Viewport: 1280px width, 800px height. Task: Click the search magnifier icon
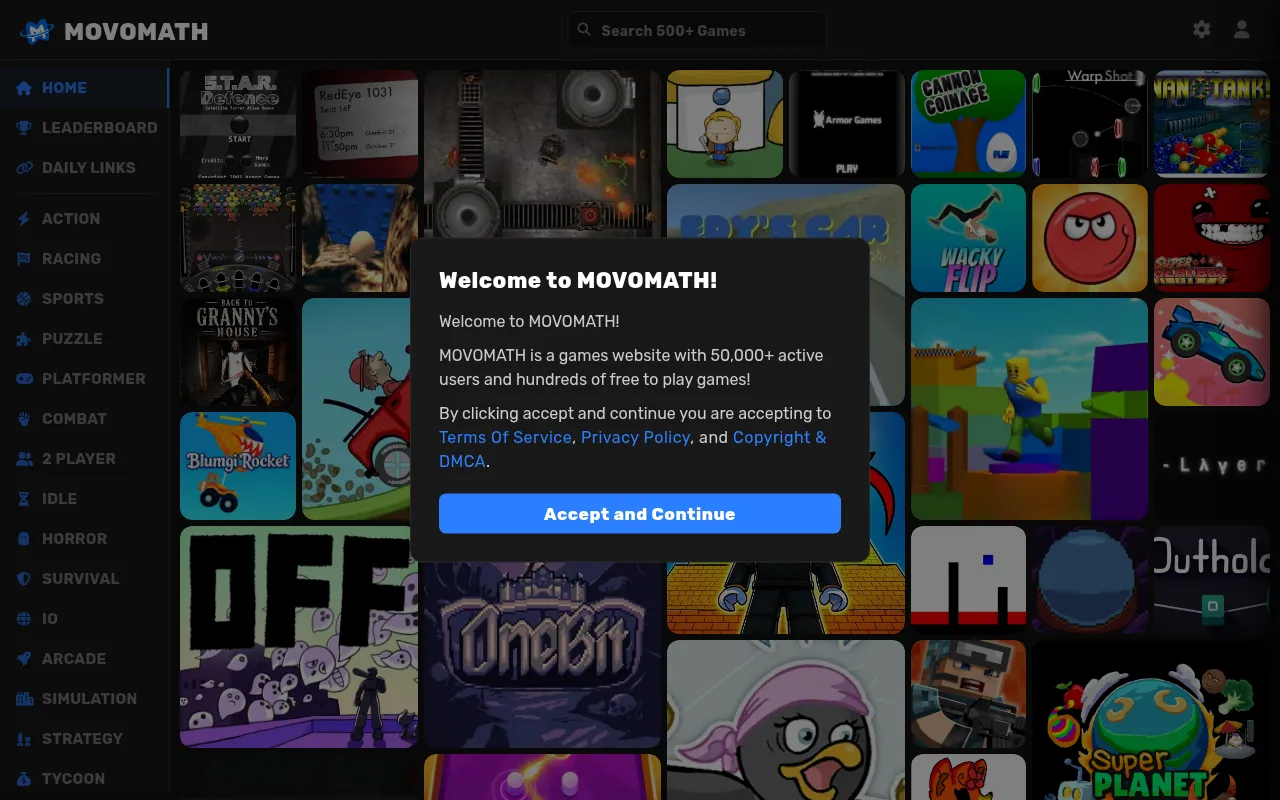point(584,30)
